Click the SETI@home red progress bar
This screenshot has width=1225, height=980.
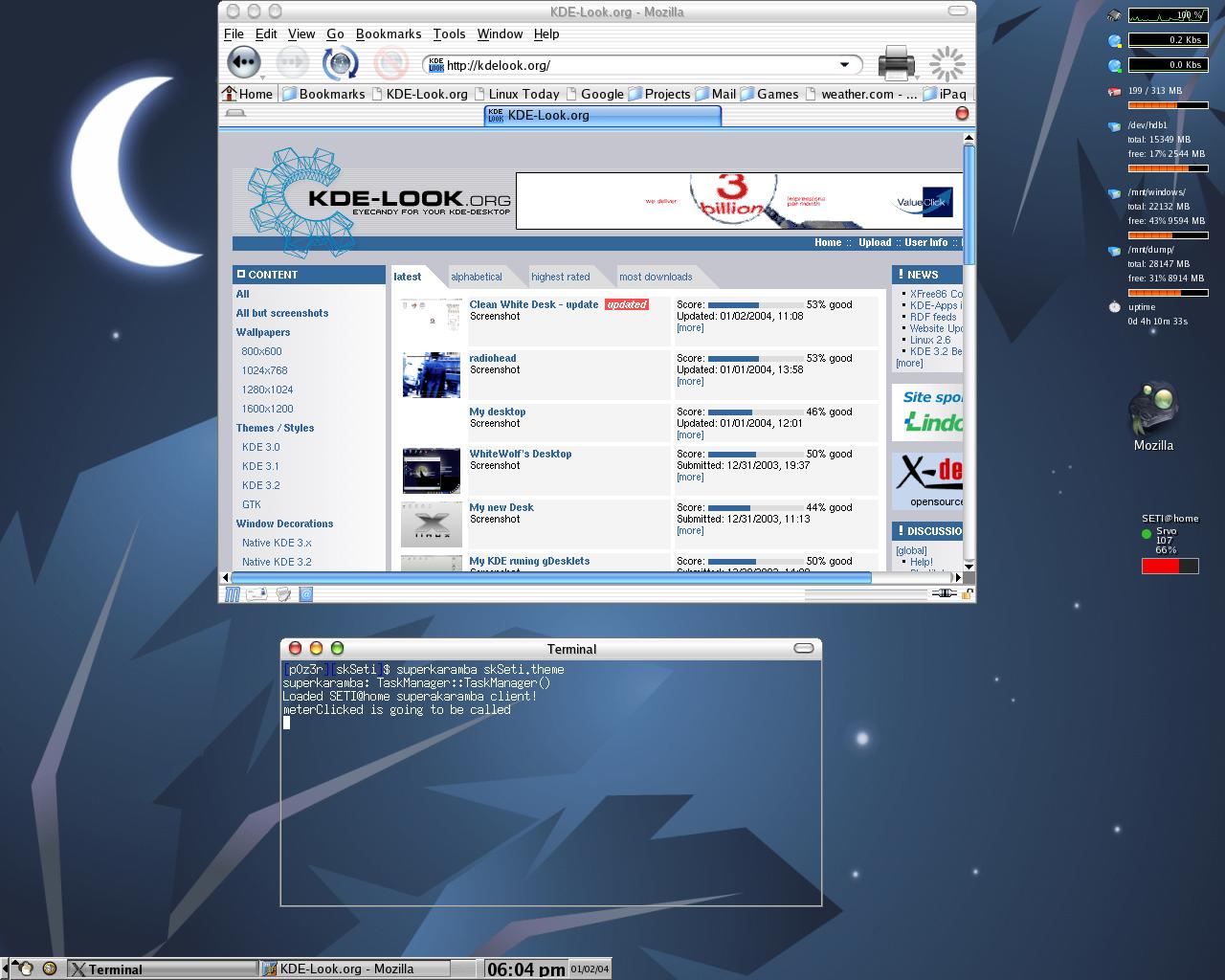[x=1169, y=567]
